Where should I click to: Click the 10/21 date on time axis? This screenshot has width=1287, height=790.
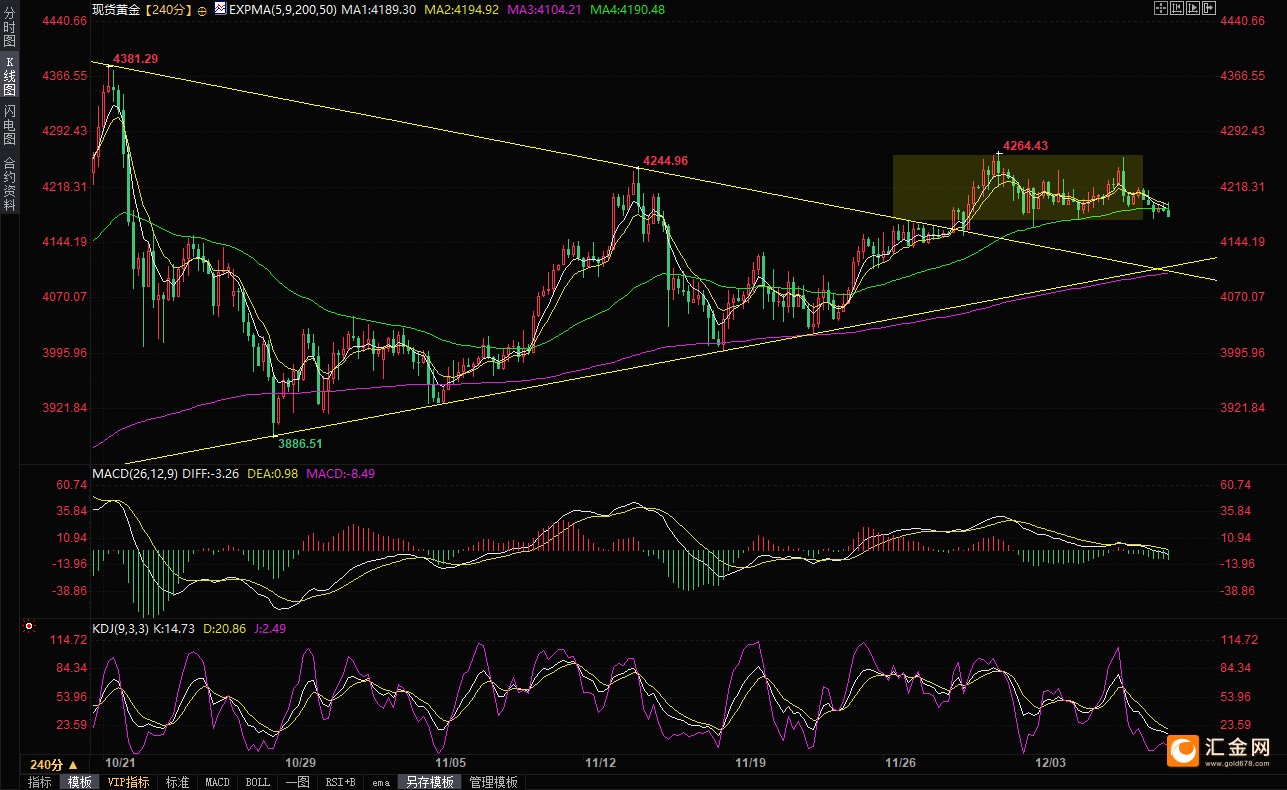pyautogui.click(x=119, y=763)
